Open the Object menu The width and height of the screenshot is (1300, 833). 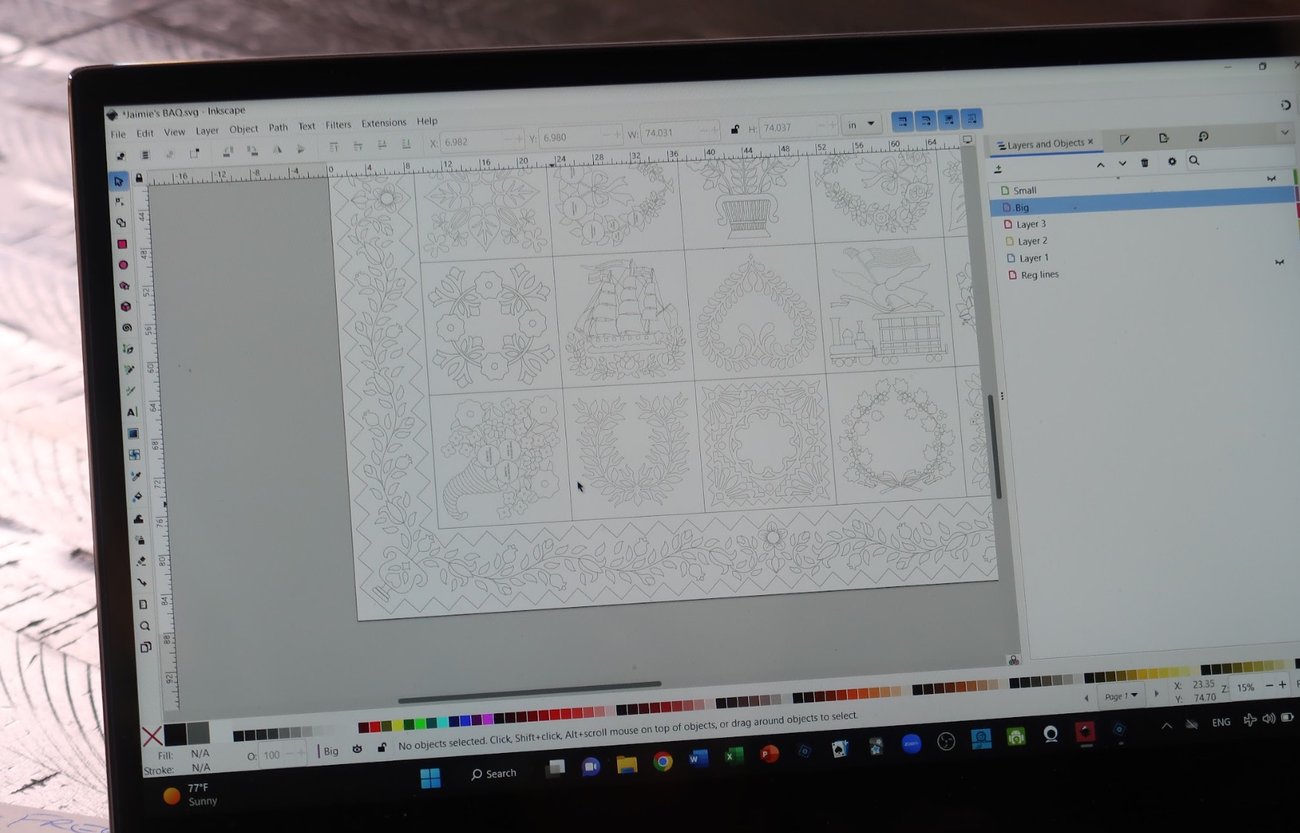pyautogui.click(x=244, y=129)
